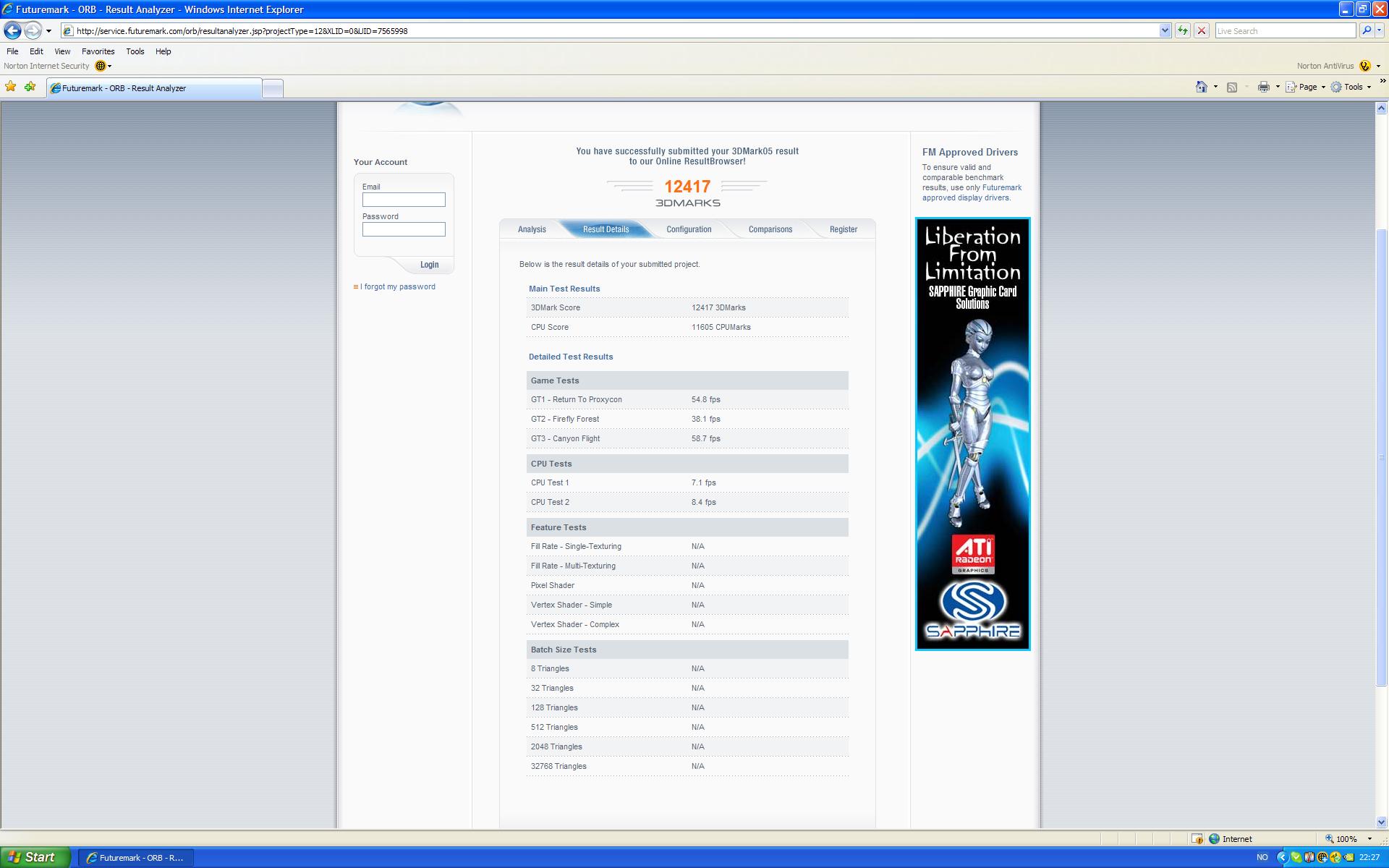The height and width of the screenshot is (868, 1389).
Task: Click the address bar URL field
Action: pos(615,30)
